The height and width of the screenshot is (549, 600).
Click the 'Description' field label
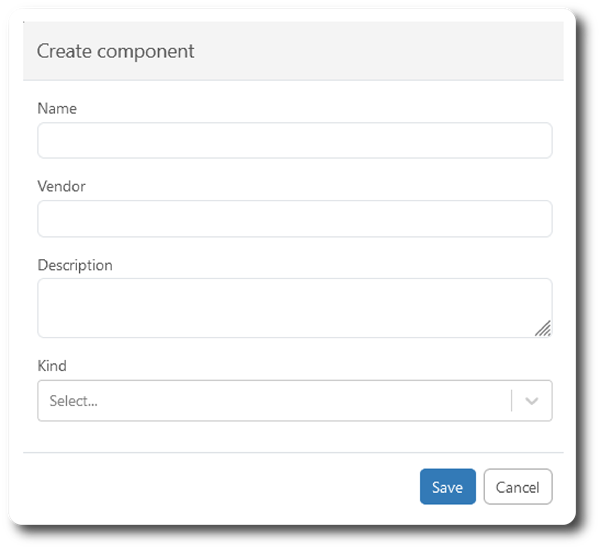tap(75, 265)
